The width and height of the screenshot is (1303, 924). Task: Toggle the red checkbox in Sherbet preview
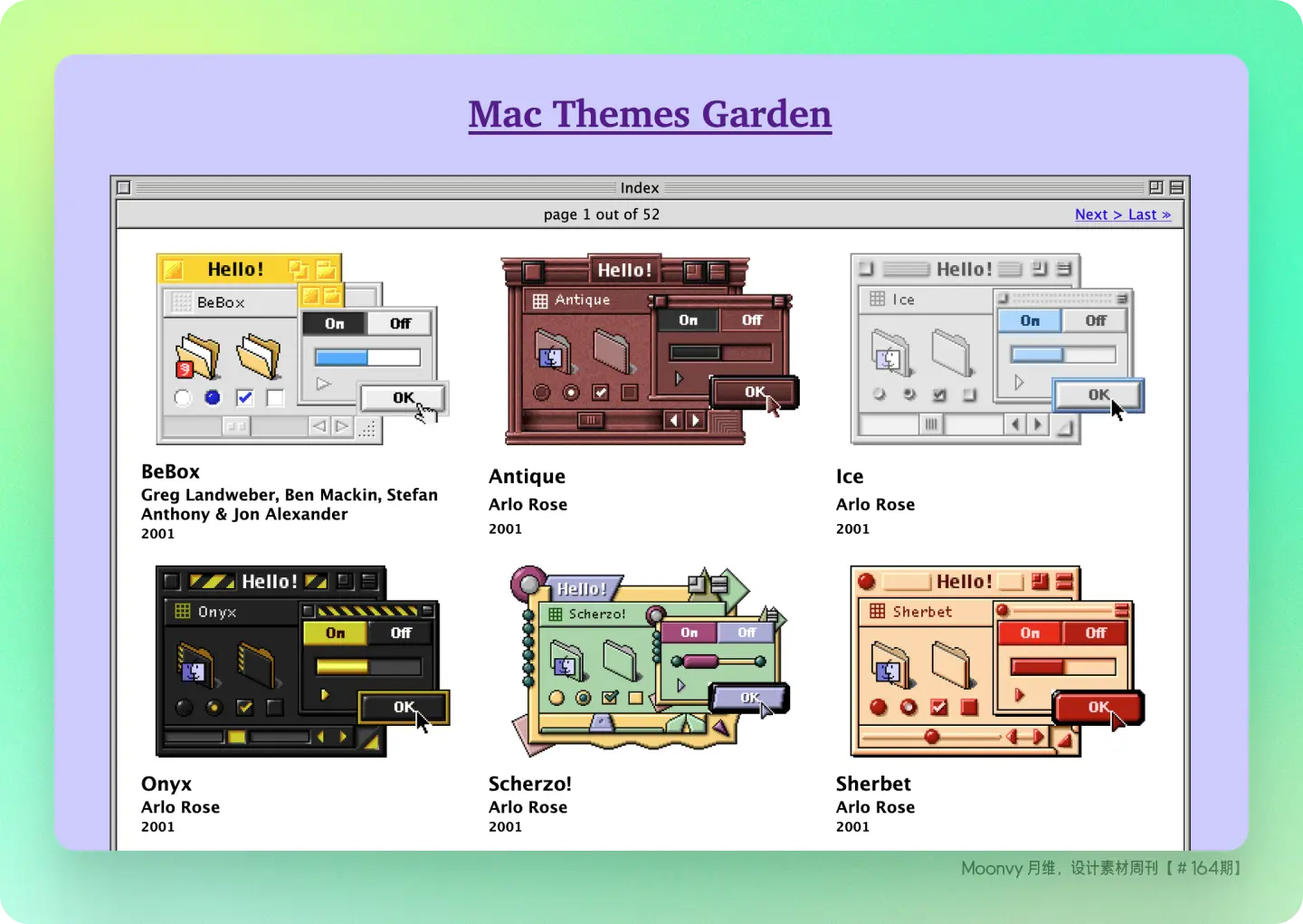(939, 707)
